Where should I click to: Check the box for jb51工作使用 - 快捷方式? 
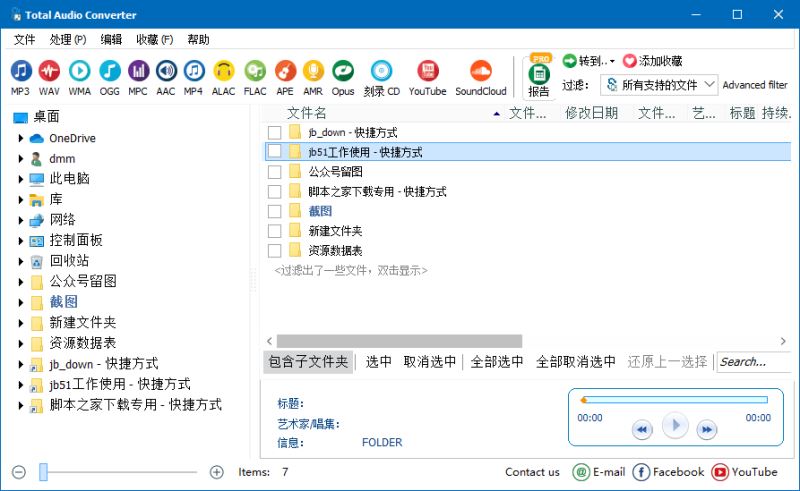click(274, 151)
